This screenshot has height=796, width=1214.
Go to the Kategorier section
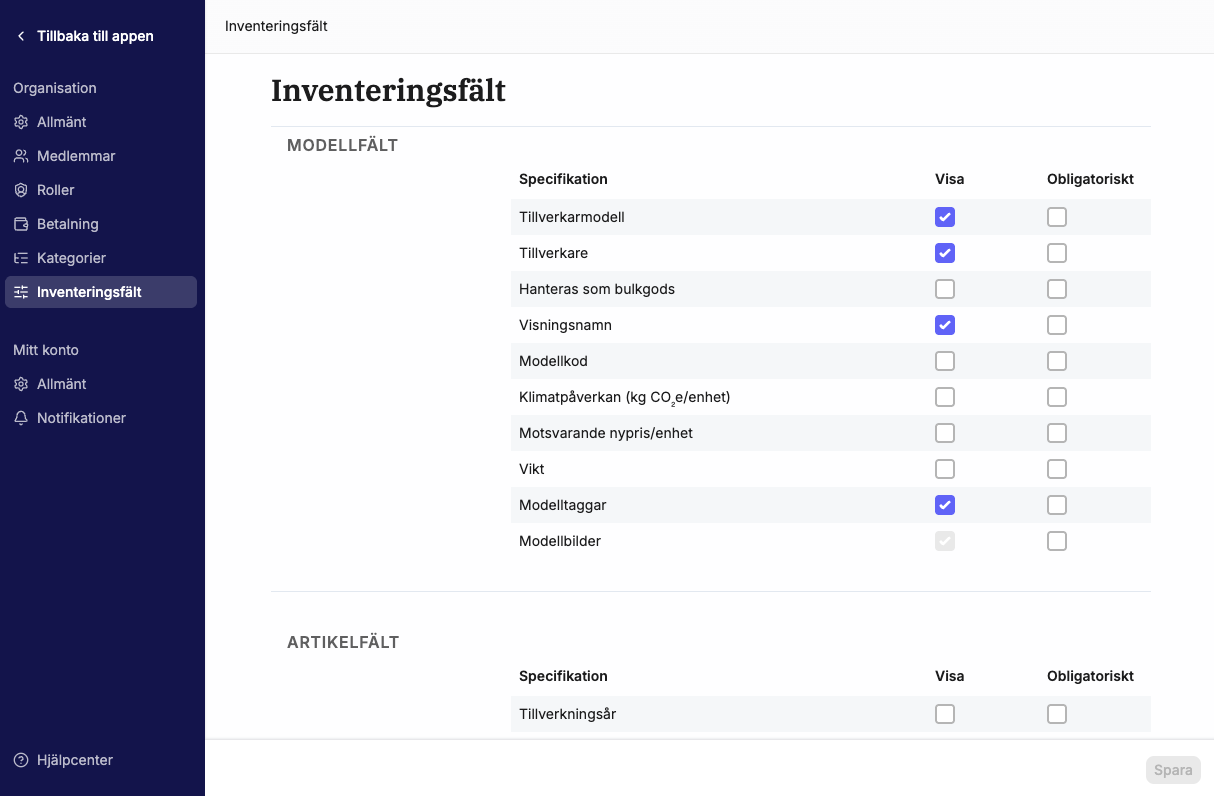(x=71, y=258)
